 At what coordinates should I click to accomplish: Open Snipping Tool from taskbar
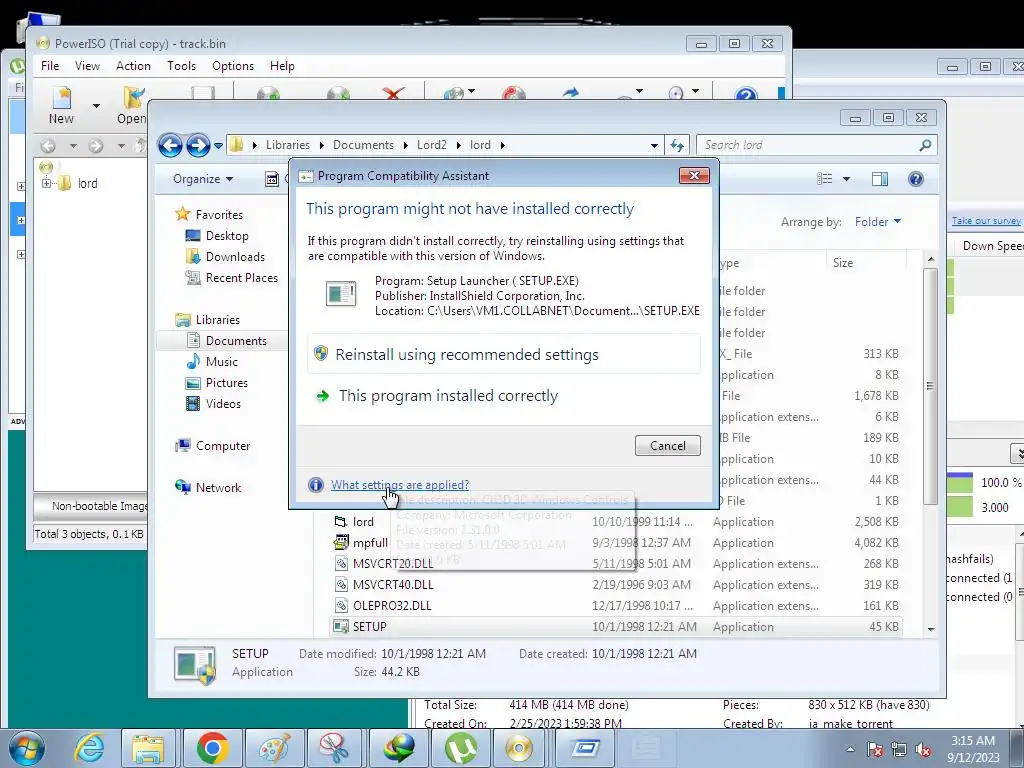tap(335, 748)
